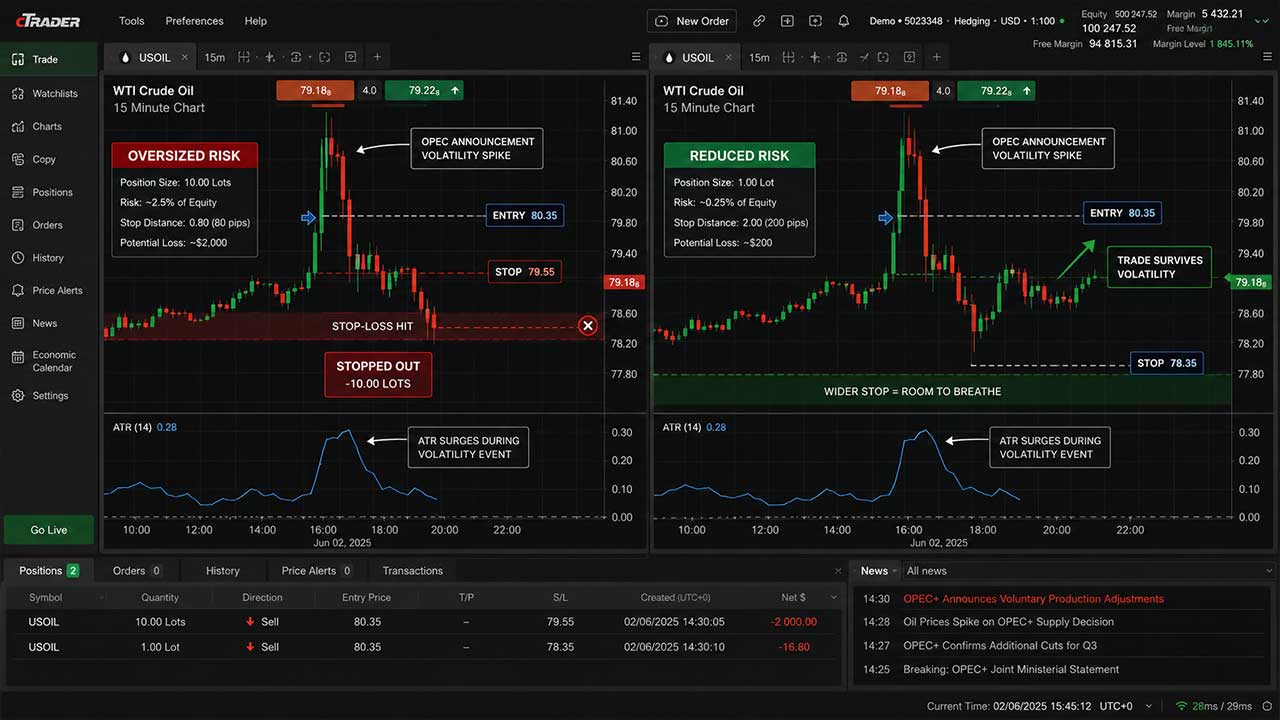The width and height of the screenshot is (1280, 720).
Task: Switch to the History tab in the bottom panel
Action: point(222,571)
